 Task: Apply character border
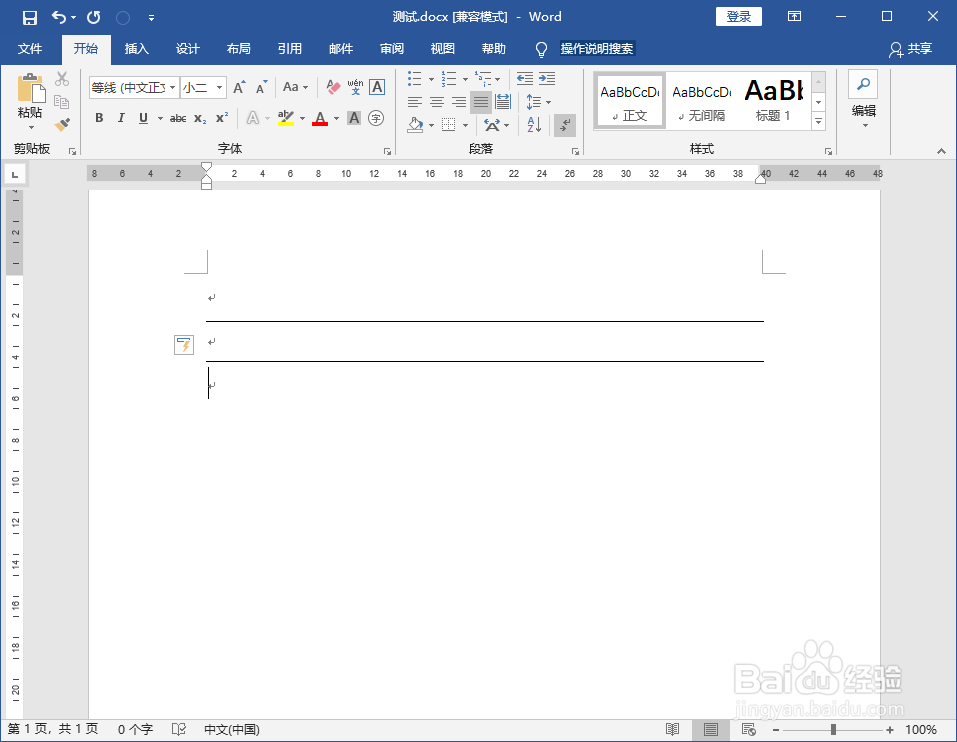377,87
